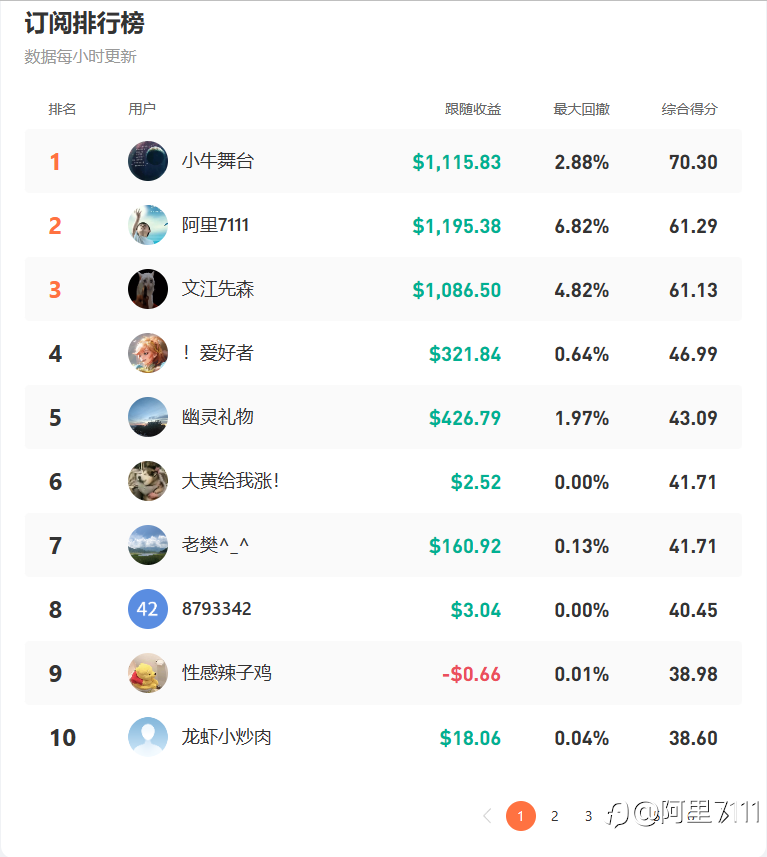Screen dimensions: 767x857
Task: Click the 最大回撤 column header
Action: (581, 109)
